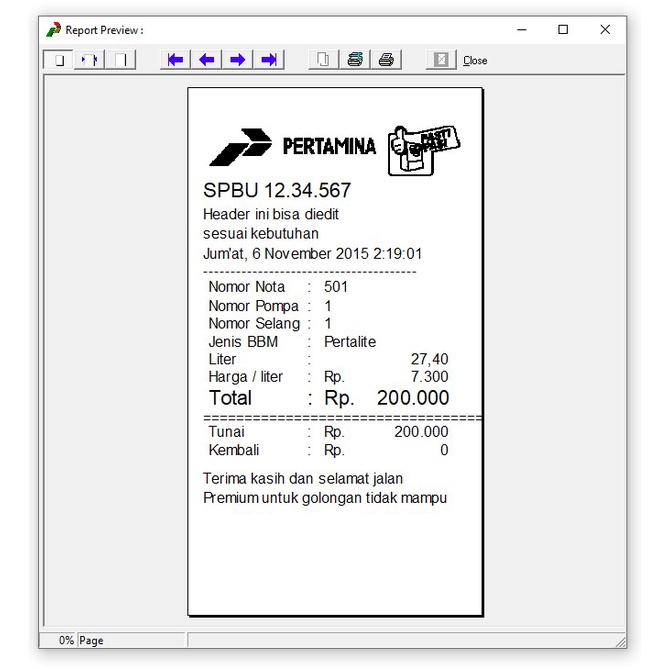
Task: Maximize the Report Preview window
Action: (x=563, y=30)
